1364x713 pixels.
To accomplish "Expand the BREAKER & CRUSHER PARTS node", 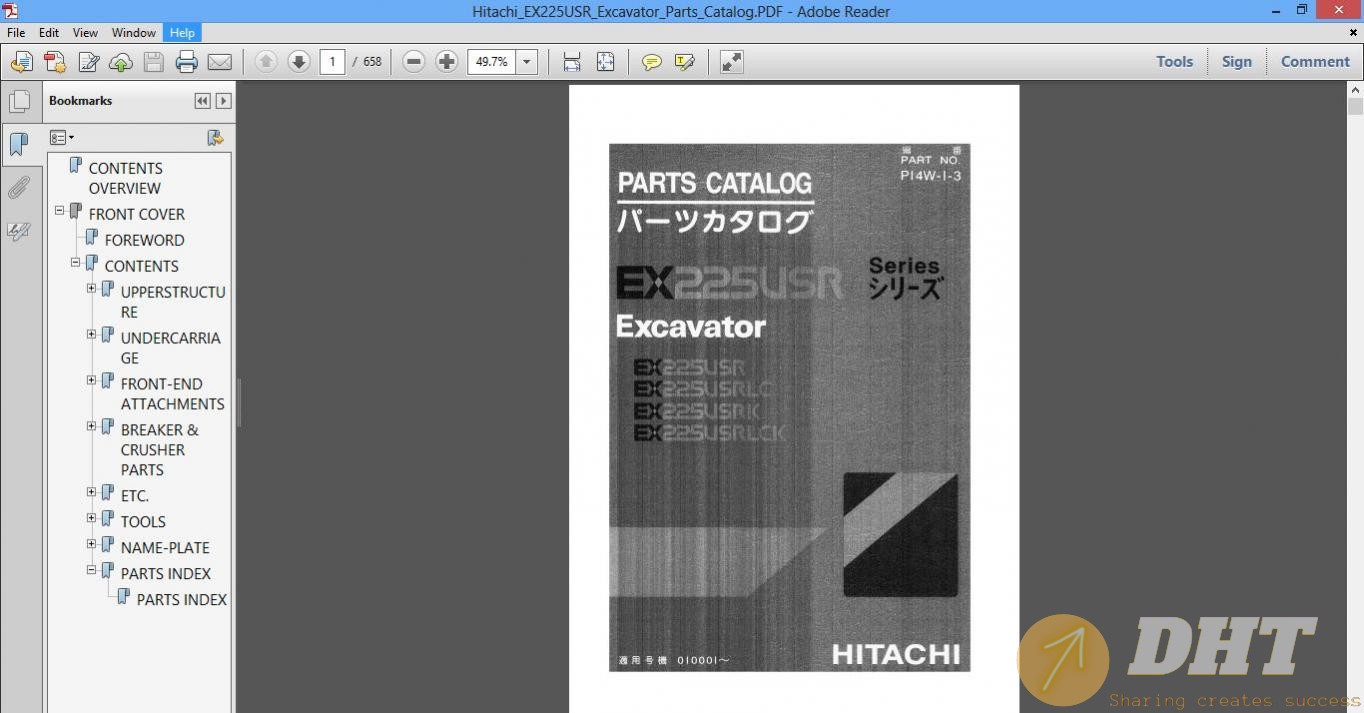I will [x=92, y=427].
